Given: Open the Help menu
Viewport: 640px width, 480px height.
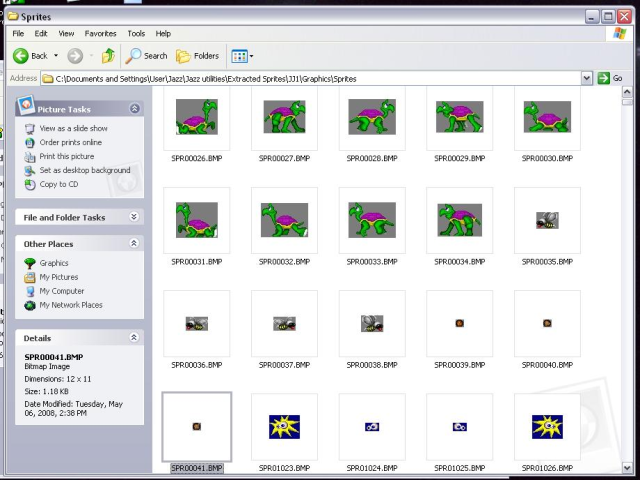Looking at the screenshot, I should pos(163,33).
